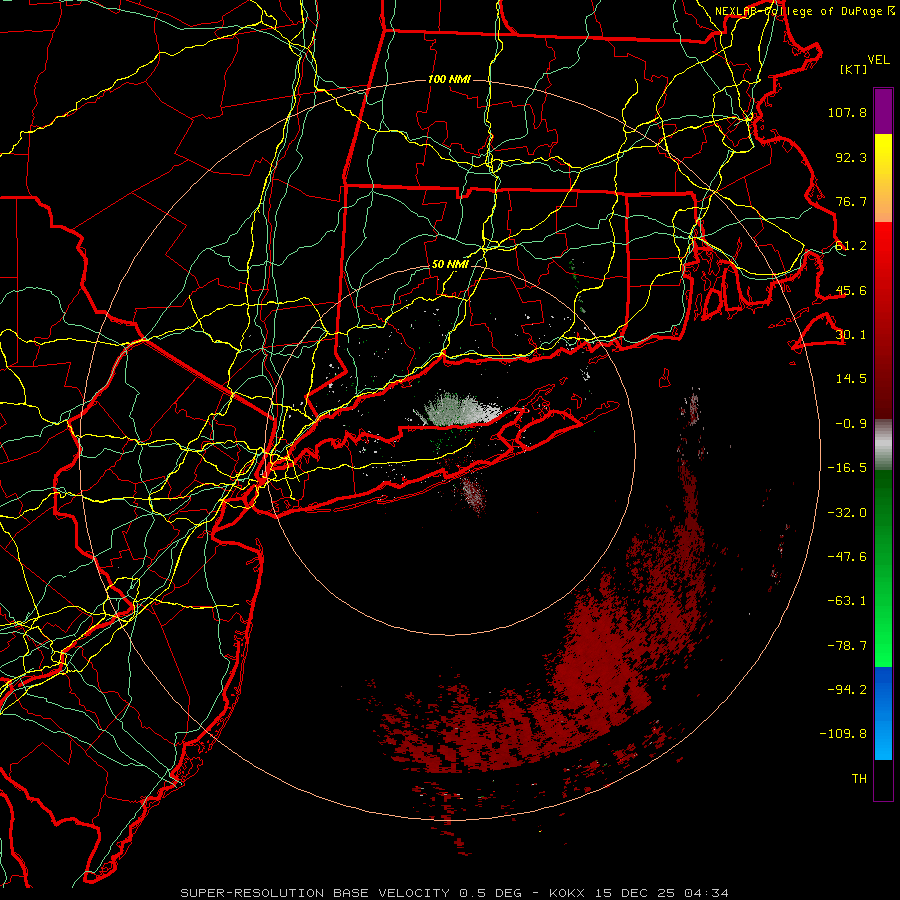Click the 30.1 velocity scale value
The width and height of the screenshot is (900, 900).
point(851,335)
